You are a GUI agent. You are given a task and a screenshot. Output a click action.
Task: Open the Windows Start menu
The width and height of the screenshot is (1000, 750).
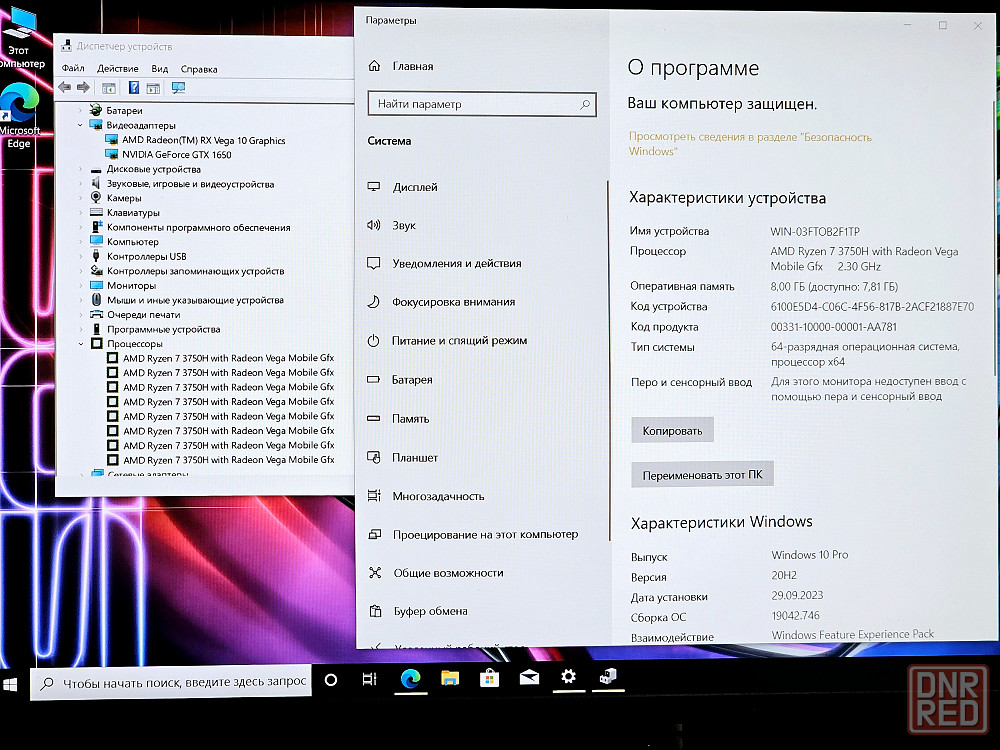[11, 684]
